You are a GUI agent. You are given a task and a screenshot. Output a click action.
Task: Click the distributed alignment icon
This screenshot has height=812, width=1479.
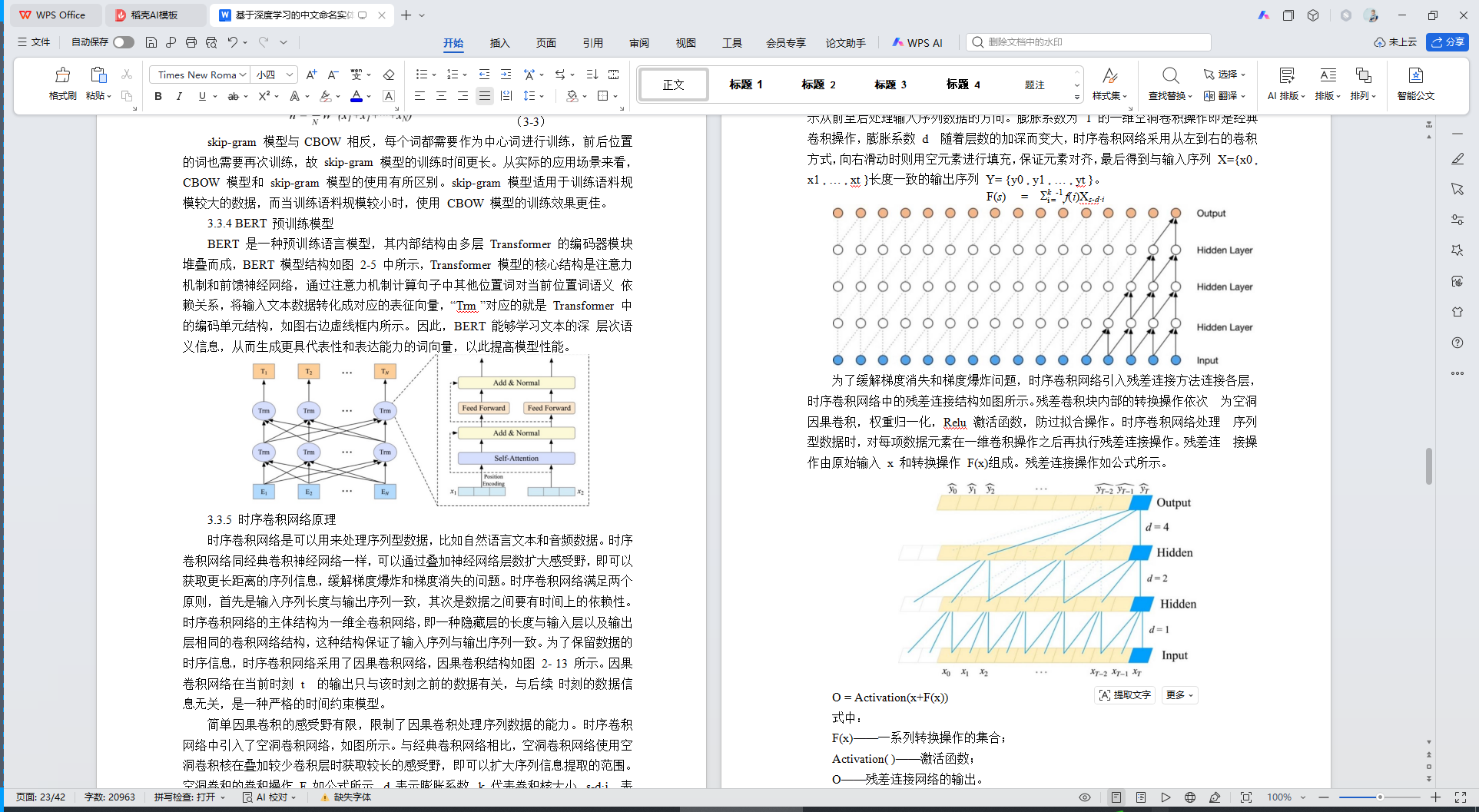(x=506, y=96)
